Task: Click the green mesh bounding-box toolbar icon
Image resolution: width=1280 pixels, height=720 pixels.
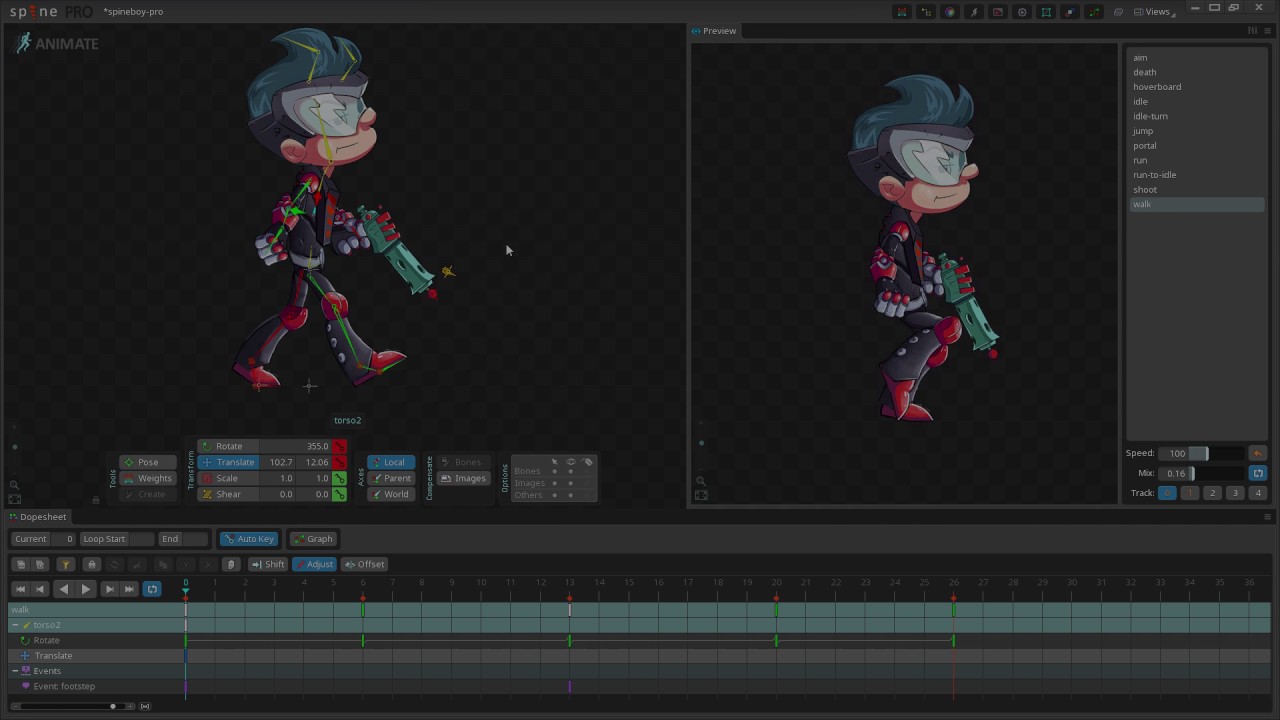Action: [1046, 12]
